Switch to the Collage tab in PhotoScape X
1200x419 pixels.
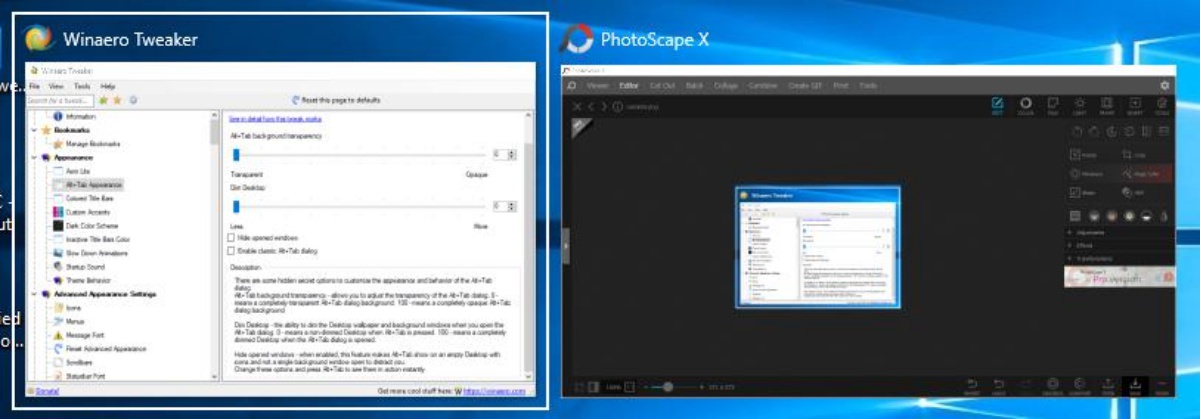click(726, 86)
